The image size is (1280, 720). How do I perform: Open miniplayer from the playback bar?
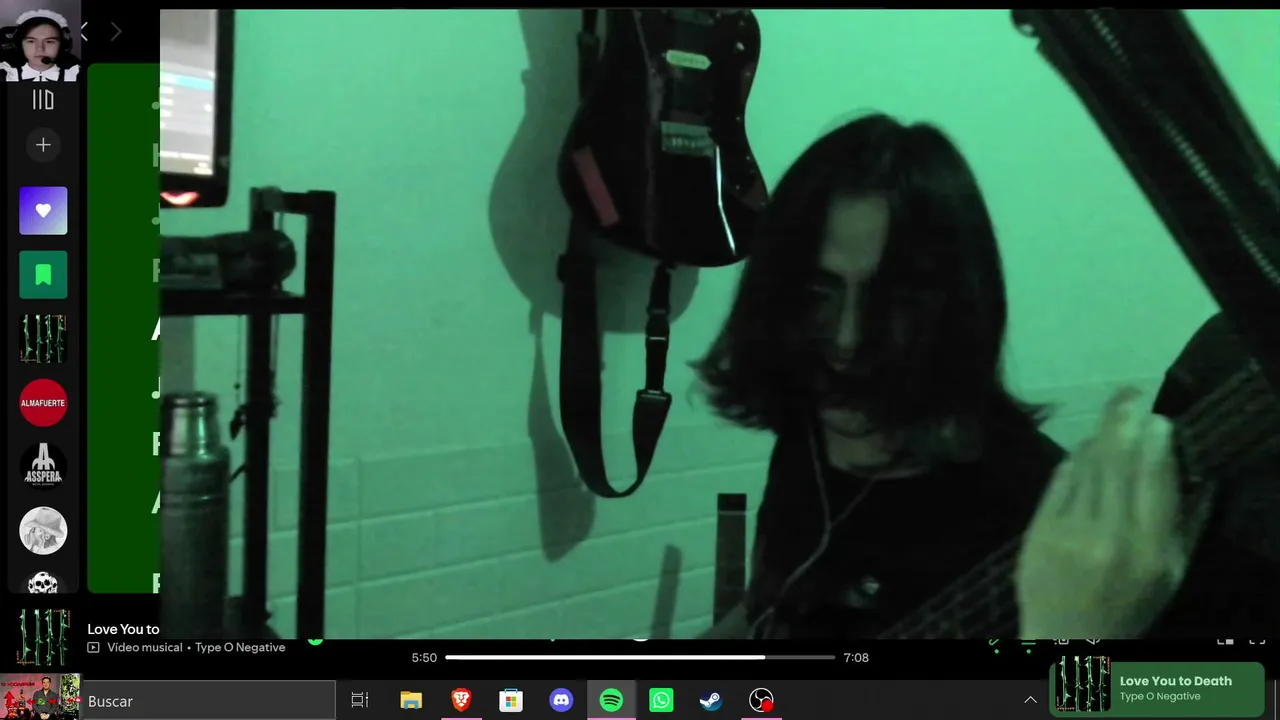point(1225,641)
